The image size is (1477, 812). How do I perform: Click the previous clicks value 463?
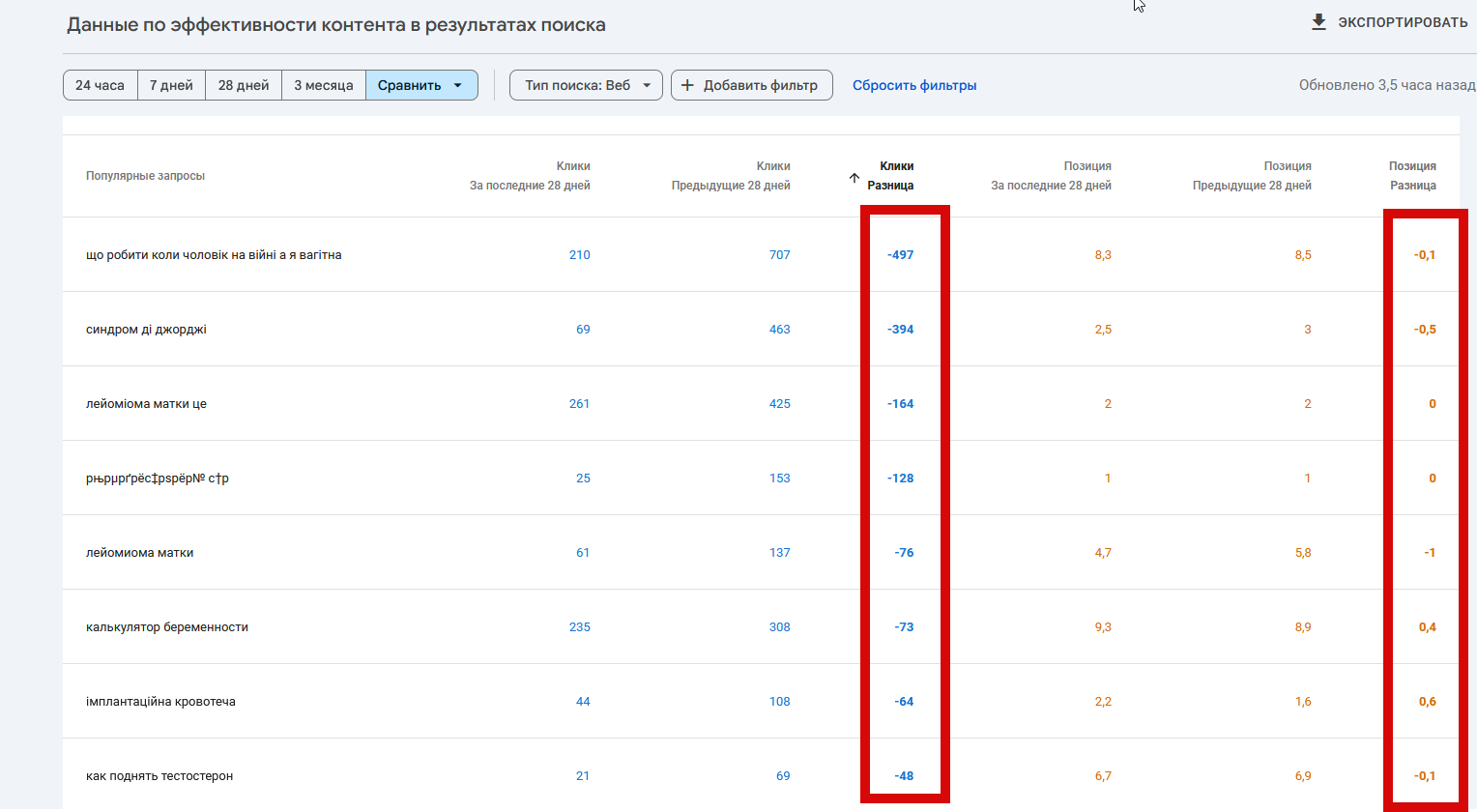(779, 330)
